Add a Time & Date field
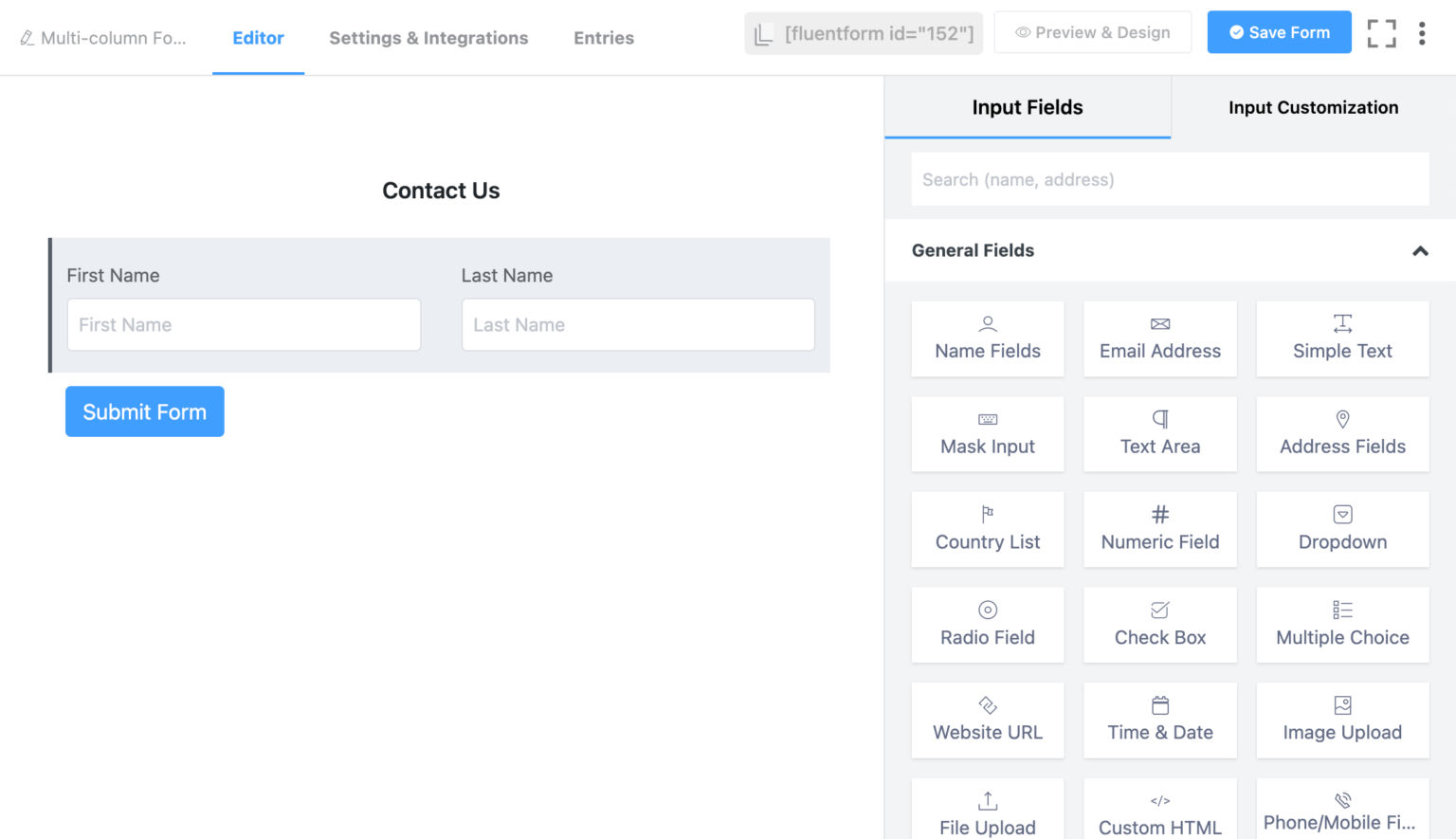This screenshot has height=839, width=1456. (1159, 720)
